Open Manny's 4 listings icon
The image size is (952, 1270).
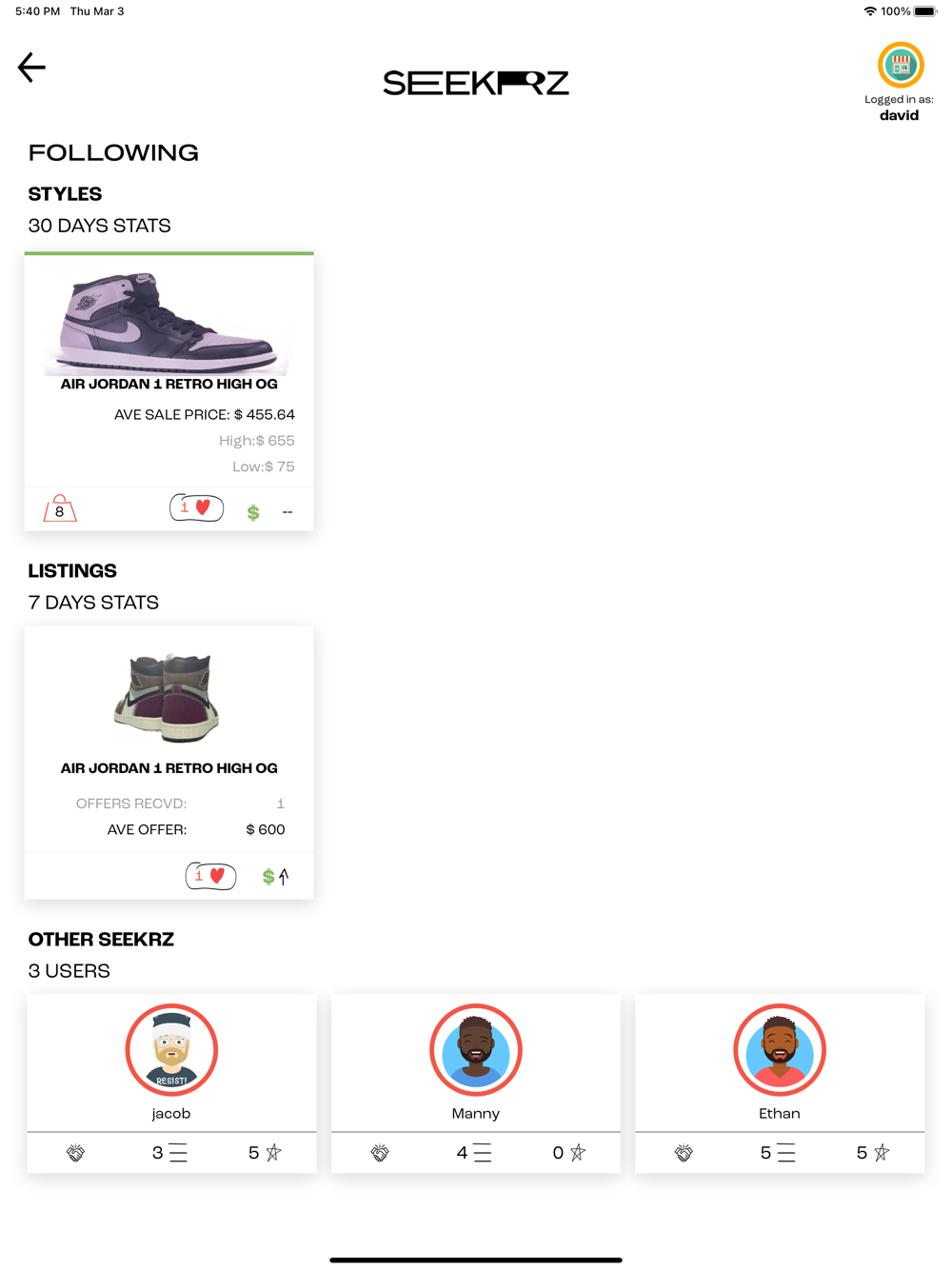pyautogui.click(x=474, y=1153)
